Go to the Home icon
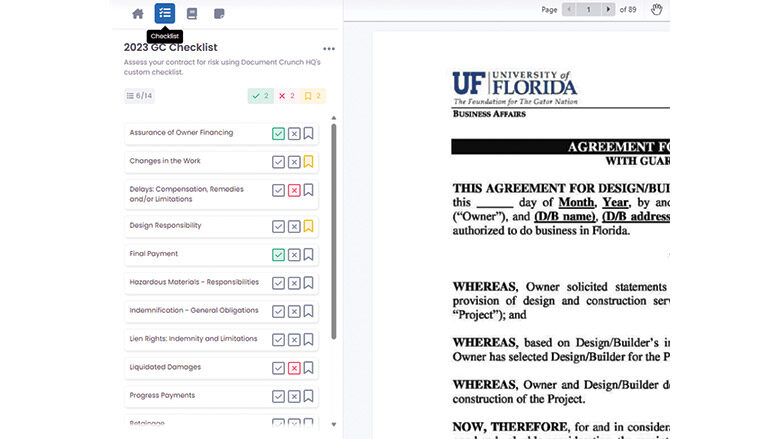 pos(138,13)
